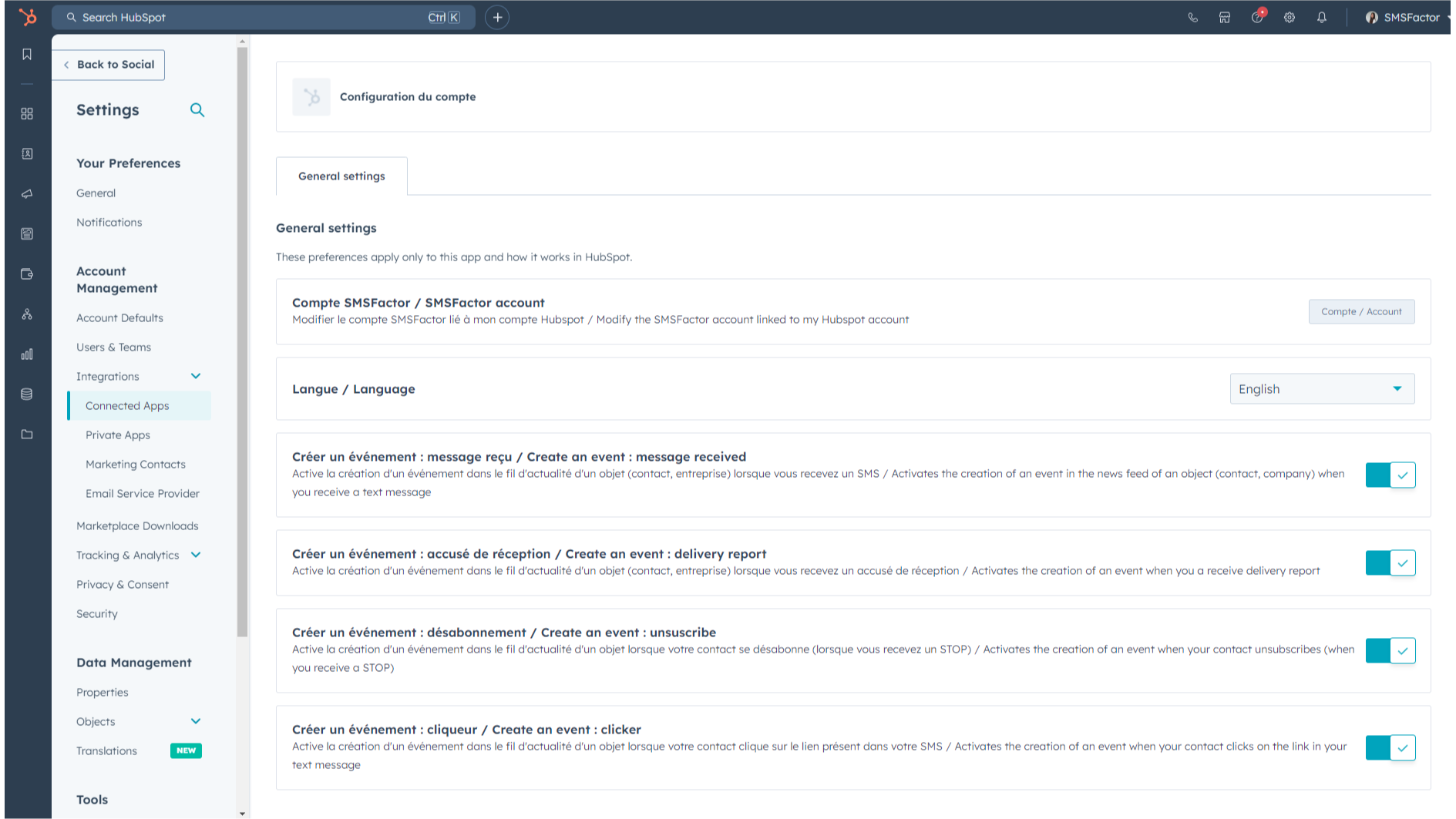Open the reporting bar chart icon

27,354
